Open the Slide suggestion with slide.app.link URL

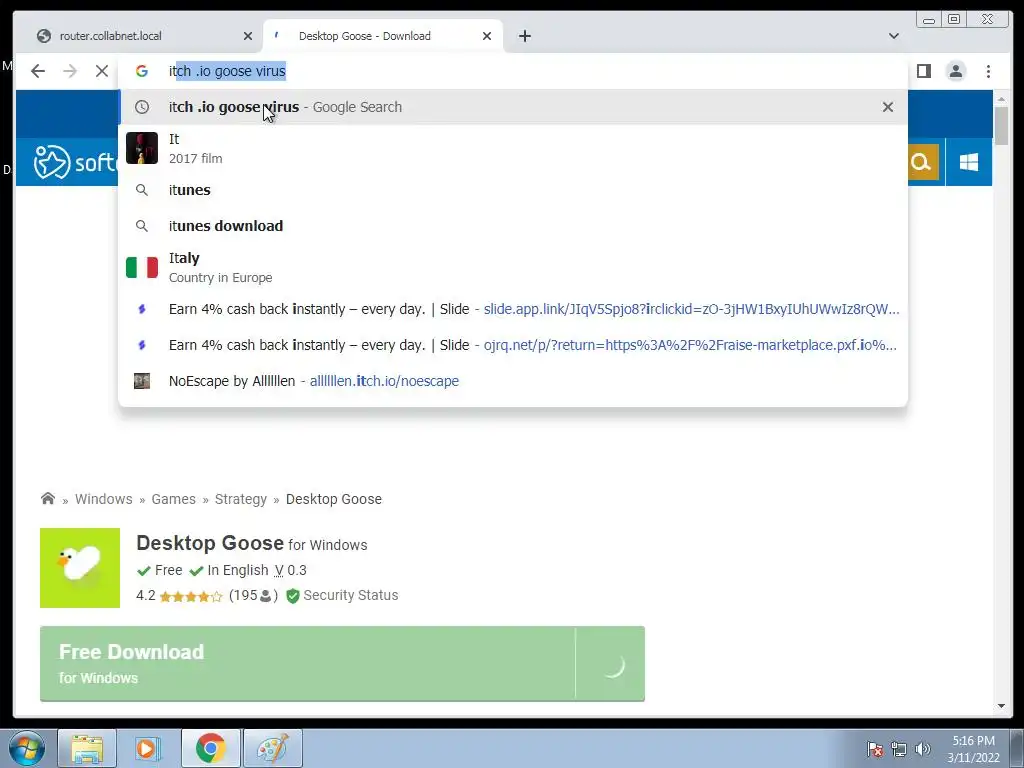(x=513, y=309)
